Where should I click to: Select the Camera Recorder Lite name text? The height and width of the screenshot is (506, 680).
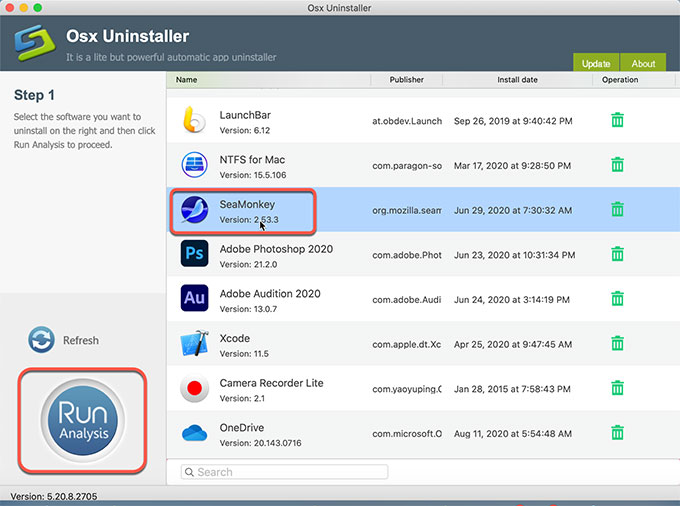coord(271,383)
